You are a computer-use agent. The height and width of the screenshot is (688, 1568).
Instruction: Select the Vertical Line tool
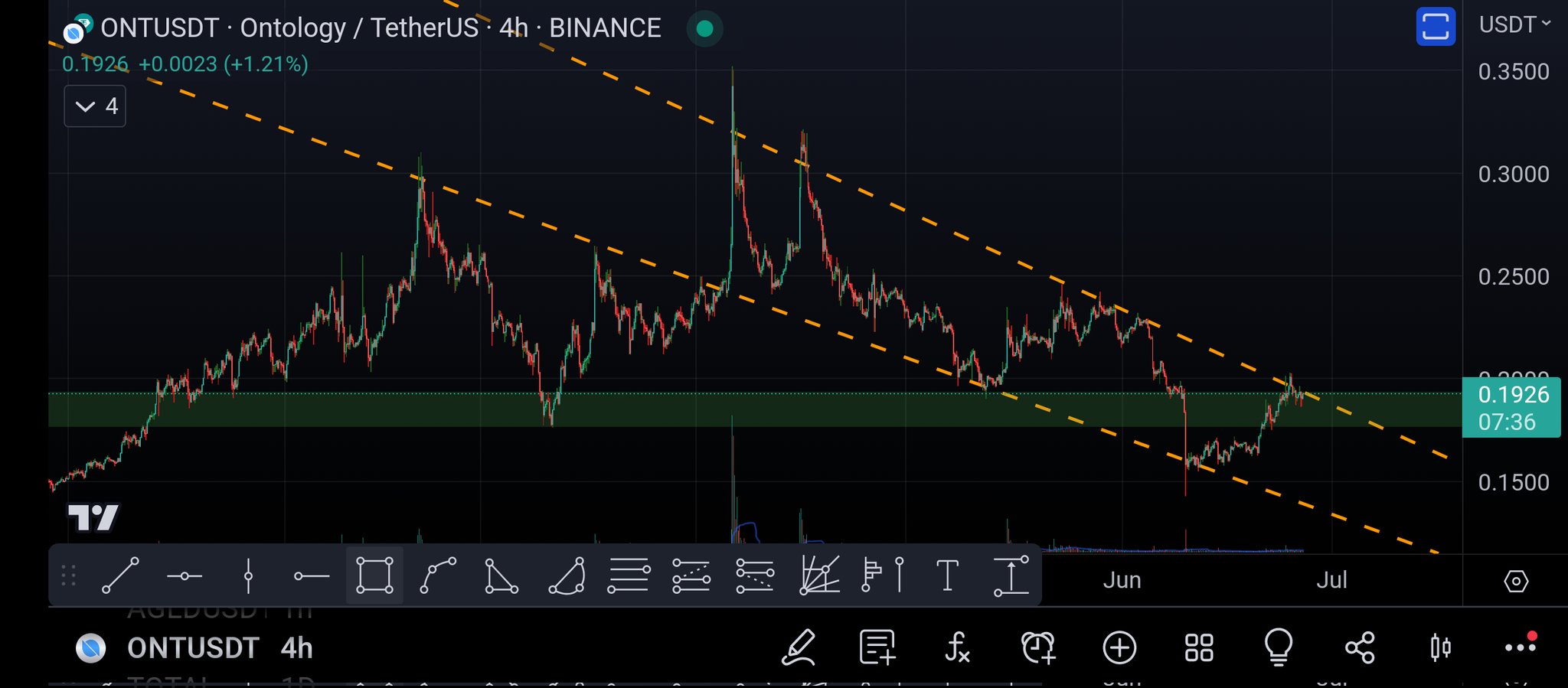(248, 576)
